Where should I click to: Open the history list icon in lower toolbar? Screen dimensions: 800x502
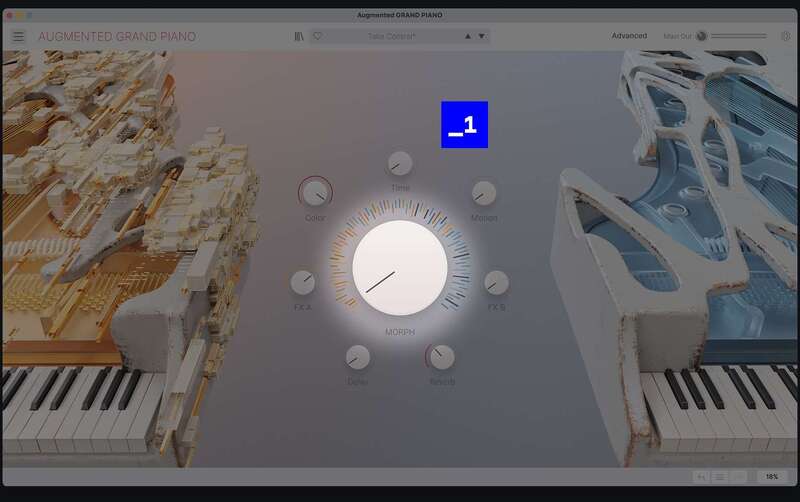coord(720,476)
